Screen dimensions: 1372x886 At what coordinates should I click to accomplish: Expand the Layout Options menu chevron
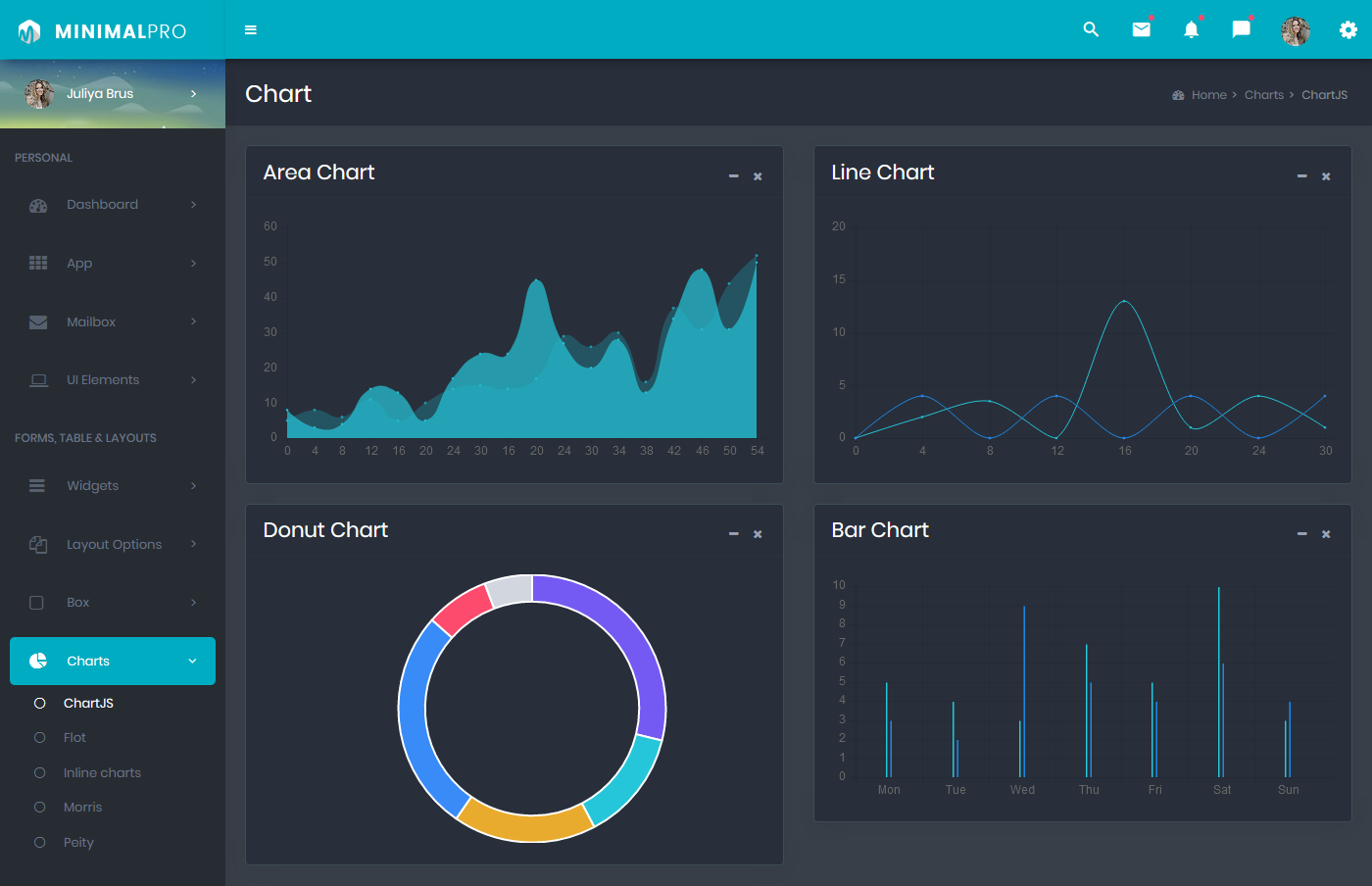[x=193, y=544]
